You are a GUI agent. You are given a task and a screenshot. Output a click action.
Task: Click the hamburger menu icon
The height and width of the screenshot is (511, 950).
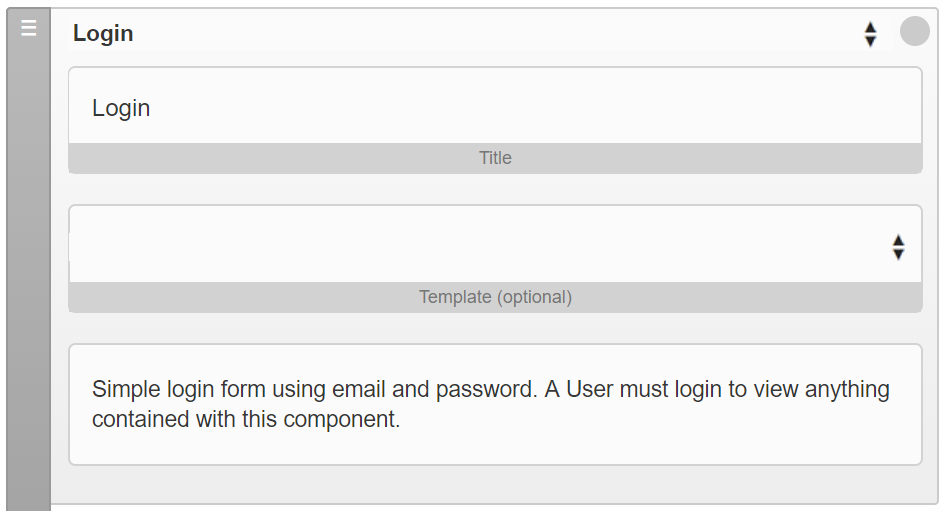[28, 29]
